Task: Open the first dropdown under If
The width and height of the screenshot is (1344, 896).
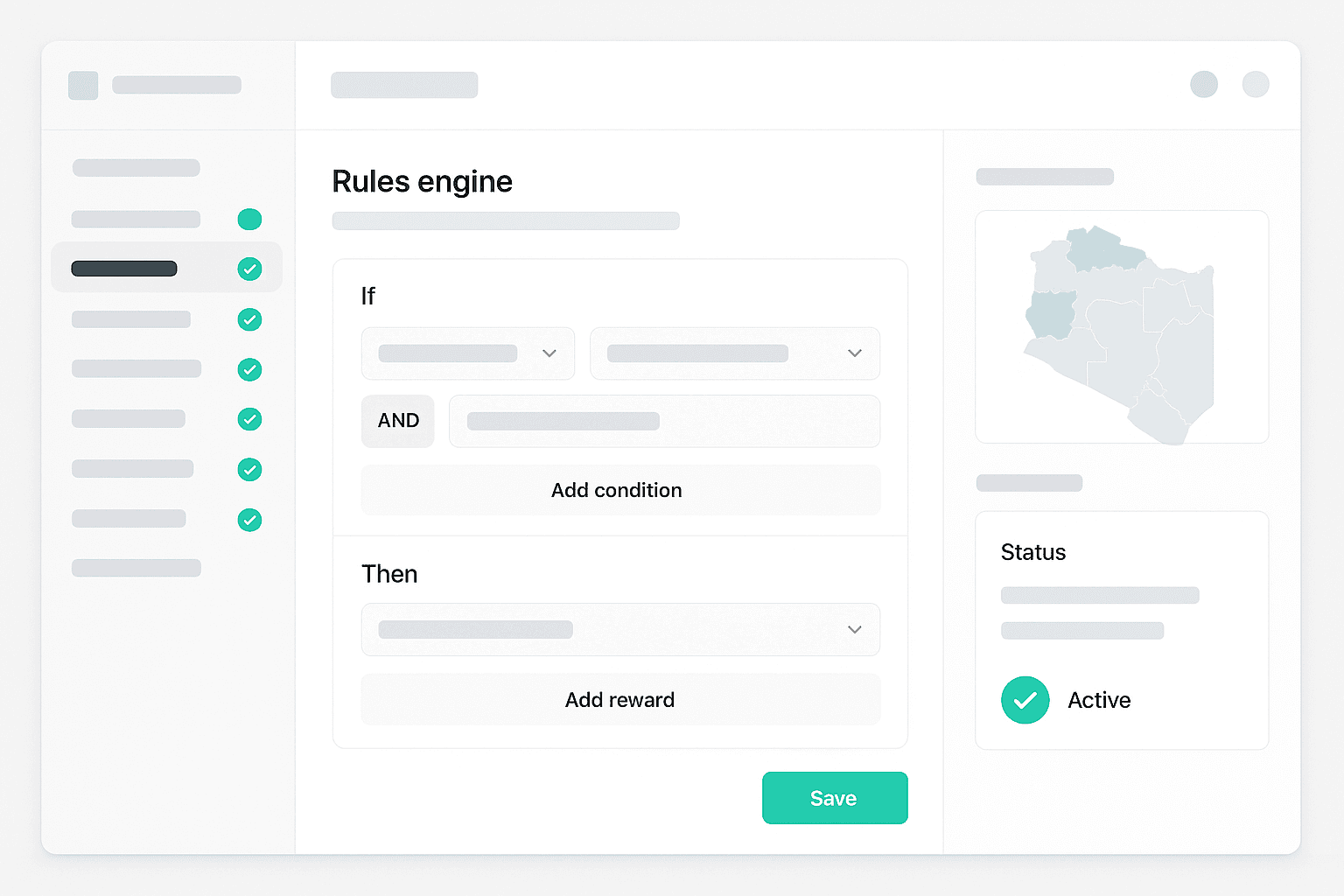Action: point(468,353)
